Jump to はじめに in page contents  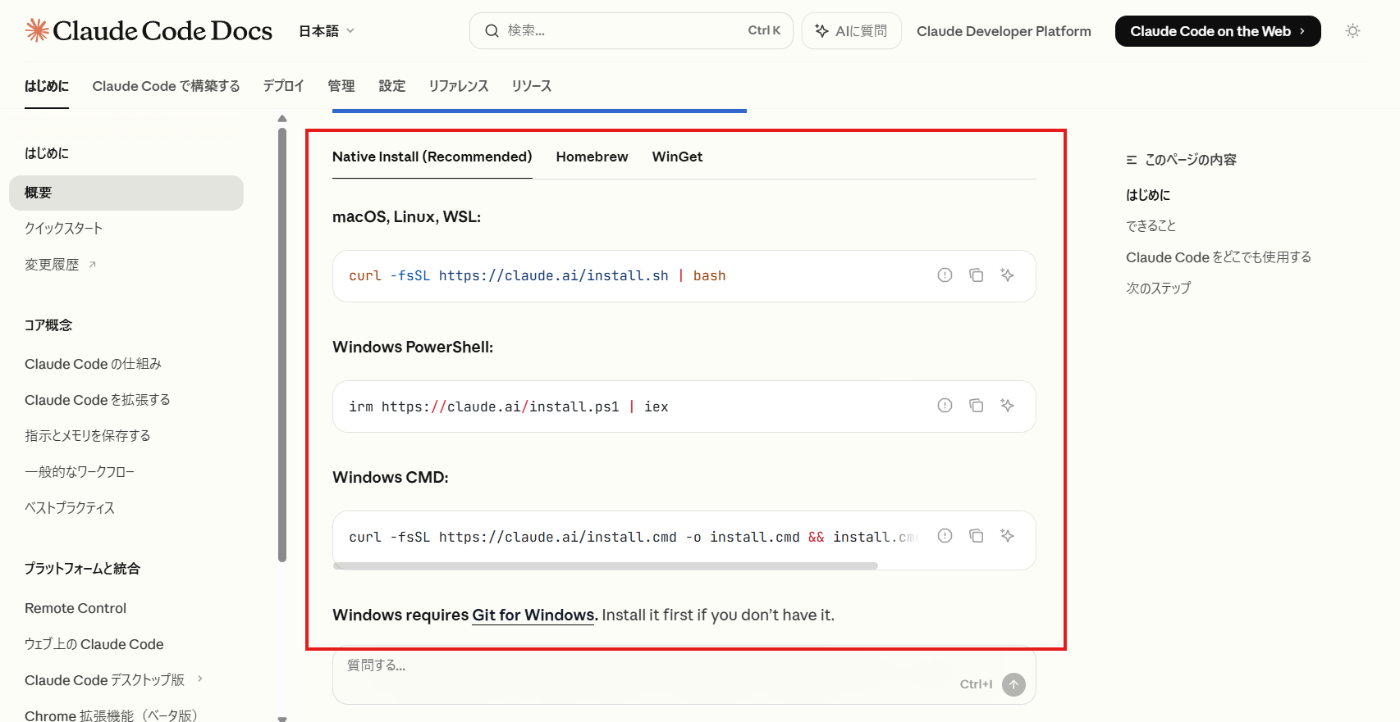[x=1148, y=195]
